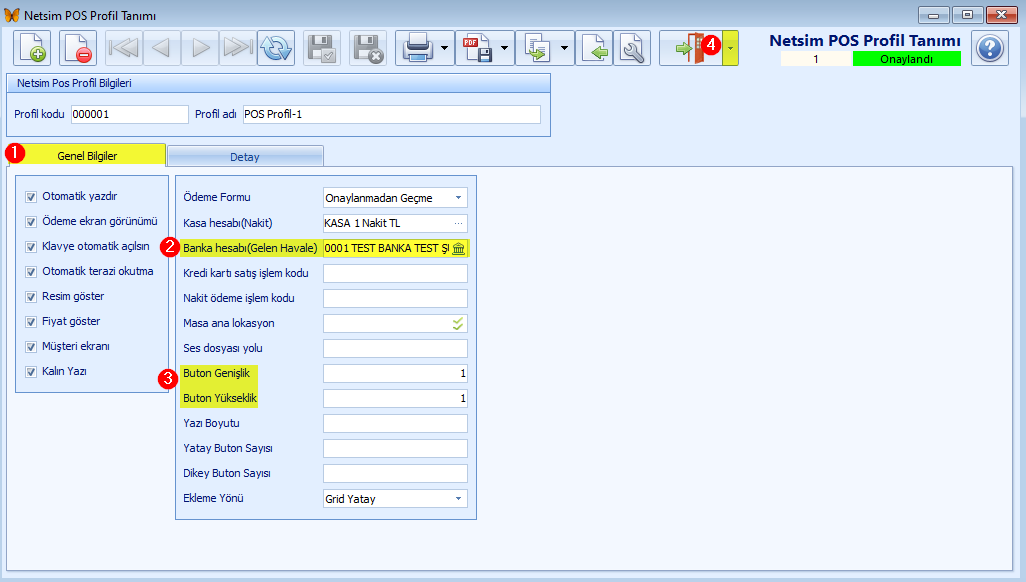
Task: Click the refresh icon in toolbar
Action: coord(276,48)
